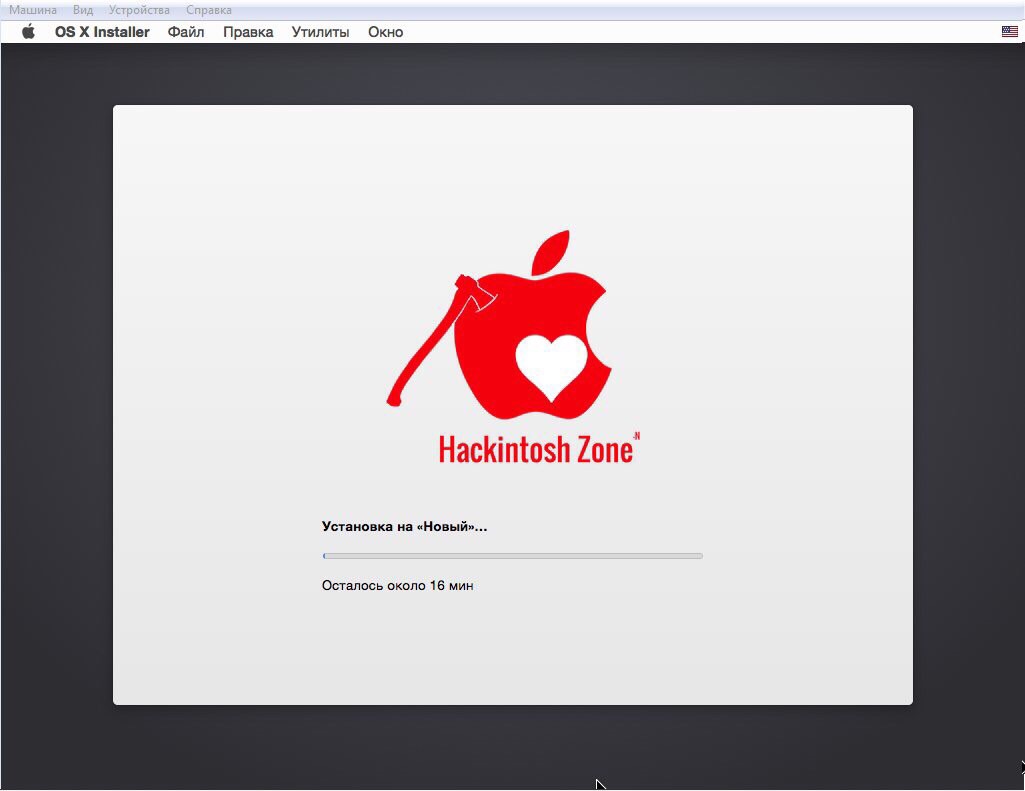Click the US flag input source icon
1025x791 pixels.
coord(1009,31)
